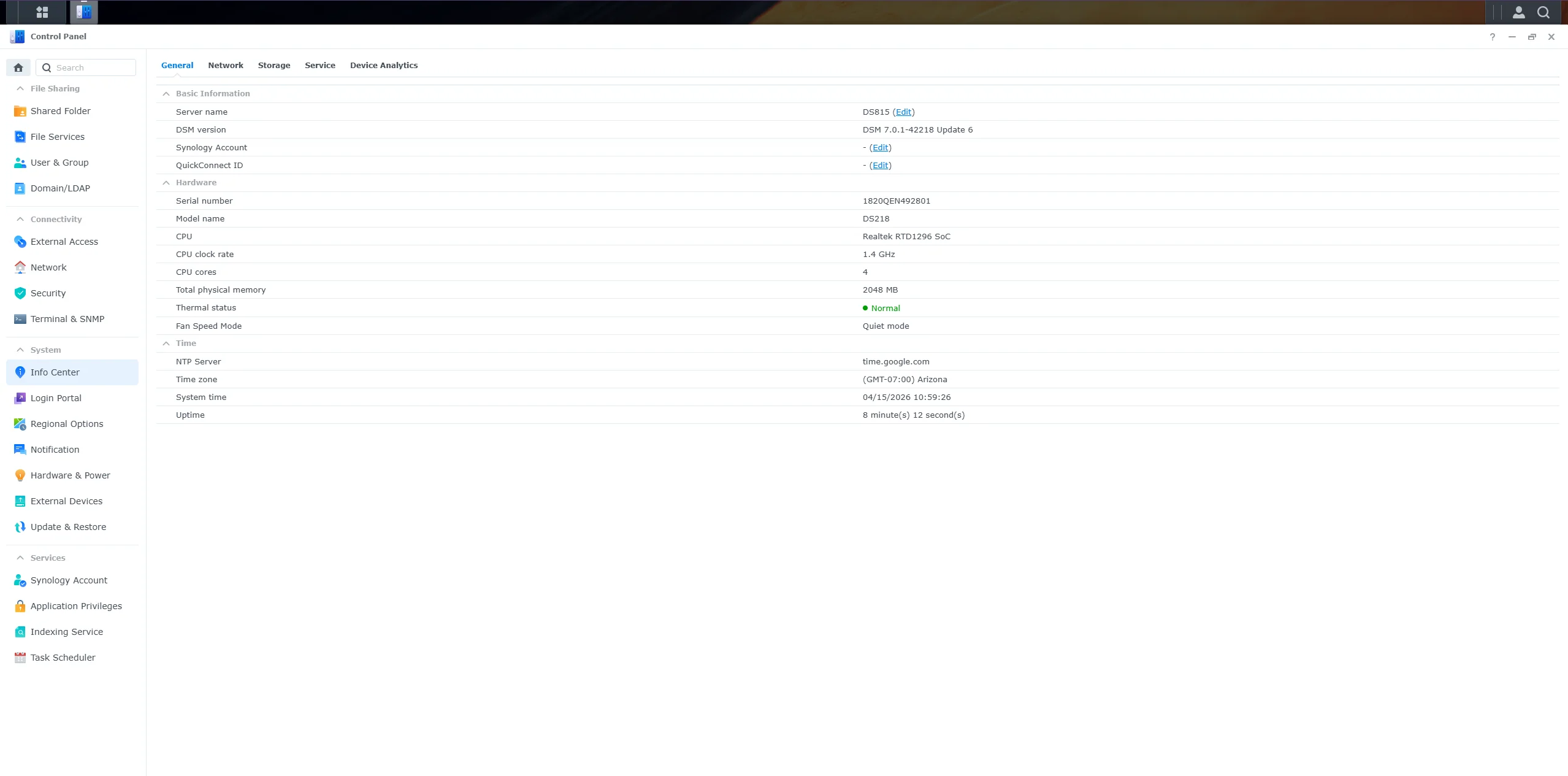
Task: Click the DSM version value text
Action: point(917,129)
